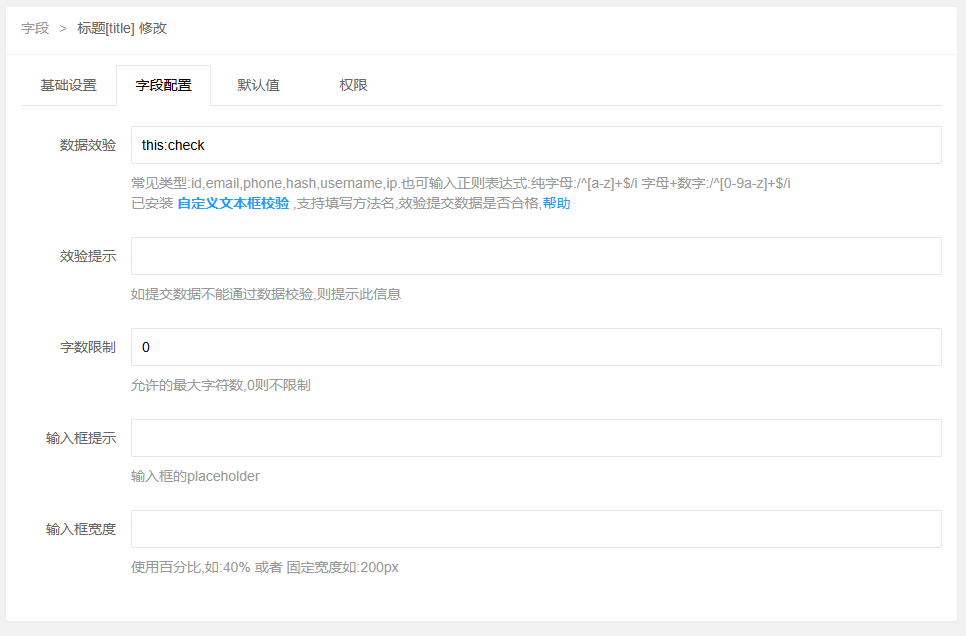Click hint 使用百分比,如:40%
966x636 pixels.
[265, 567]
